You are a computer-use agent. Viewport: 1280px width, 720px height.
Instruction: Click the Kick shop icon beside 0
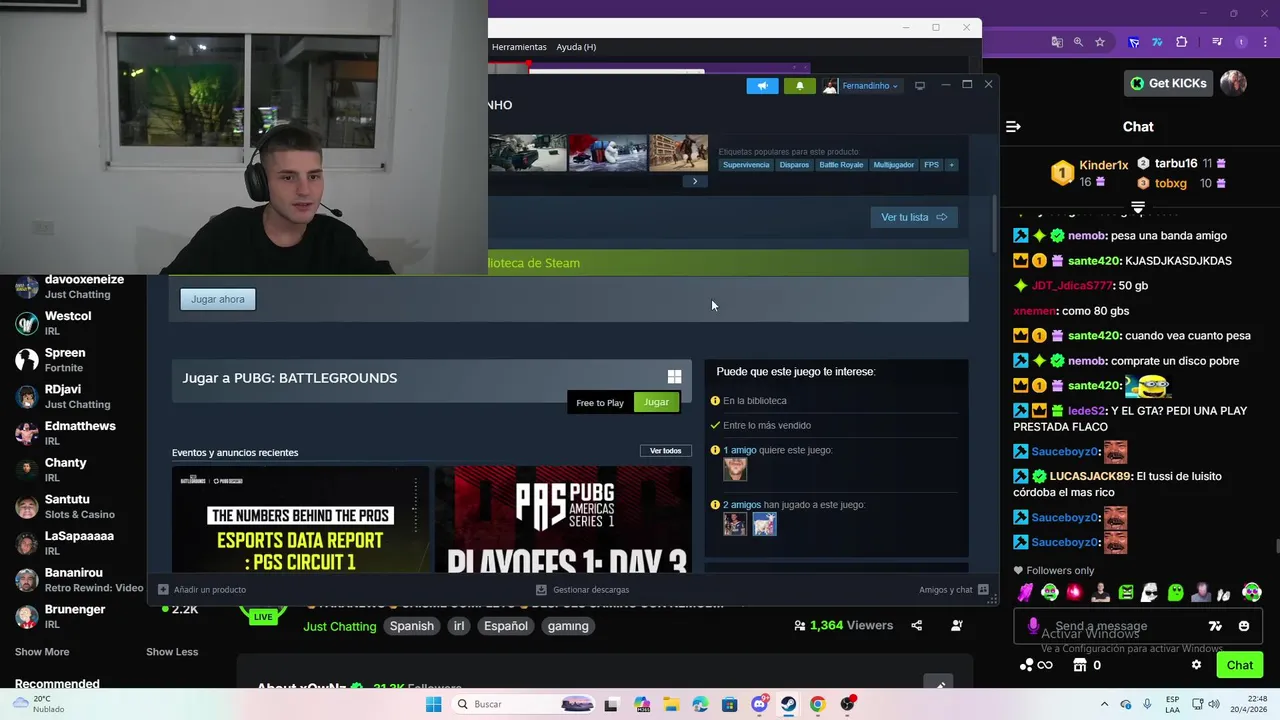pyautogui.click(x=1079, y=665)
